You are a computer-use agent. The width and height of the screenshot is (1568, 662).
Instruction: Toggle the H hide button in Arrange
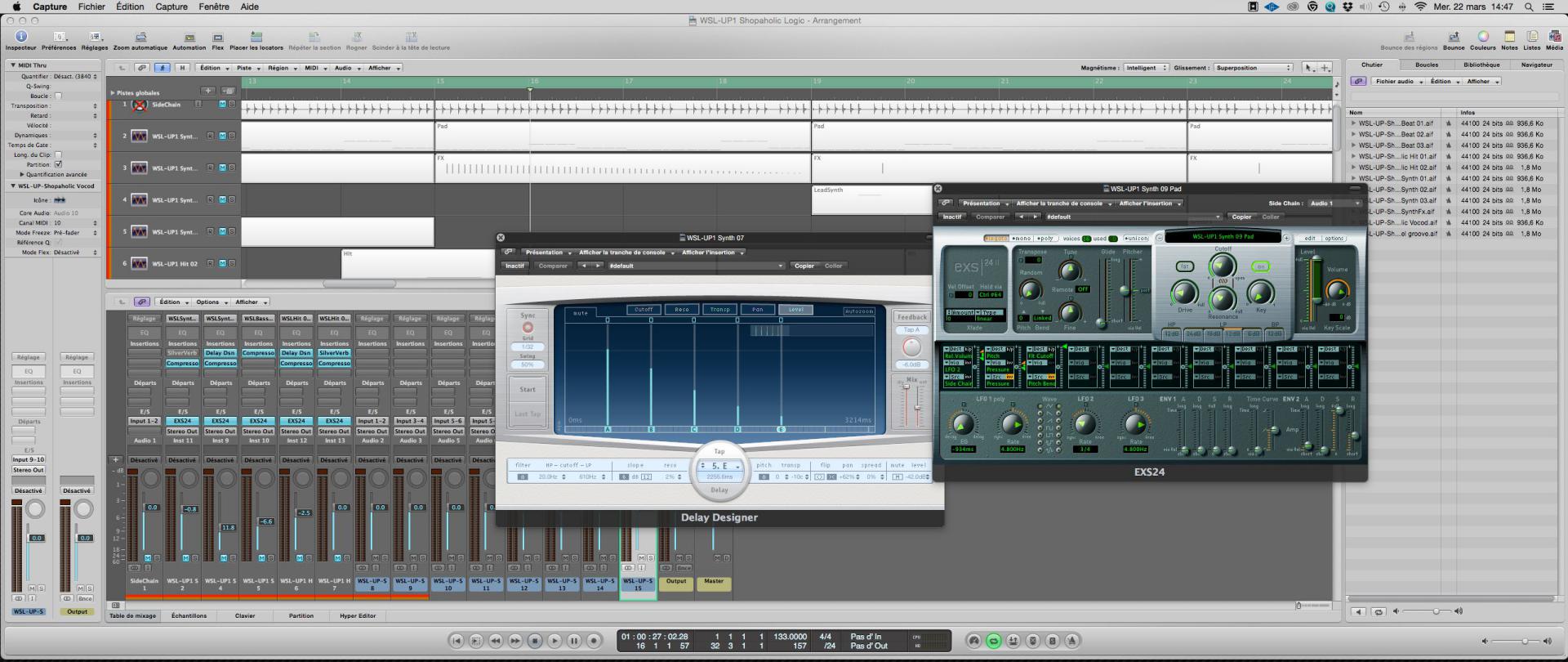pyautogui.click(x=182, y=68)
